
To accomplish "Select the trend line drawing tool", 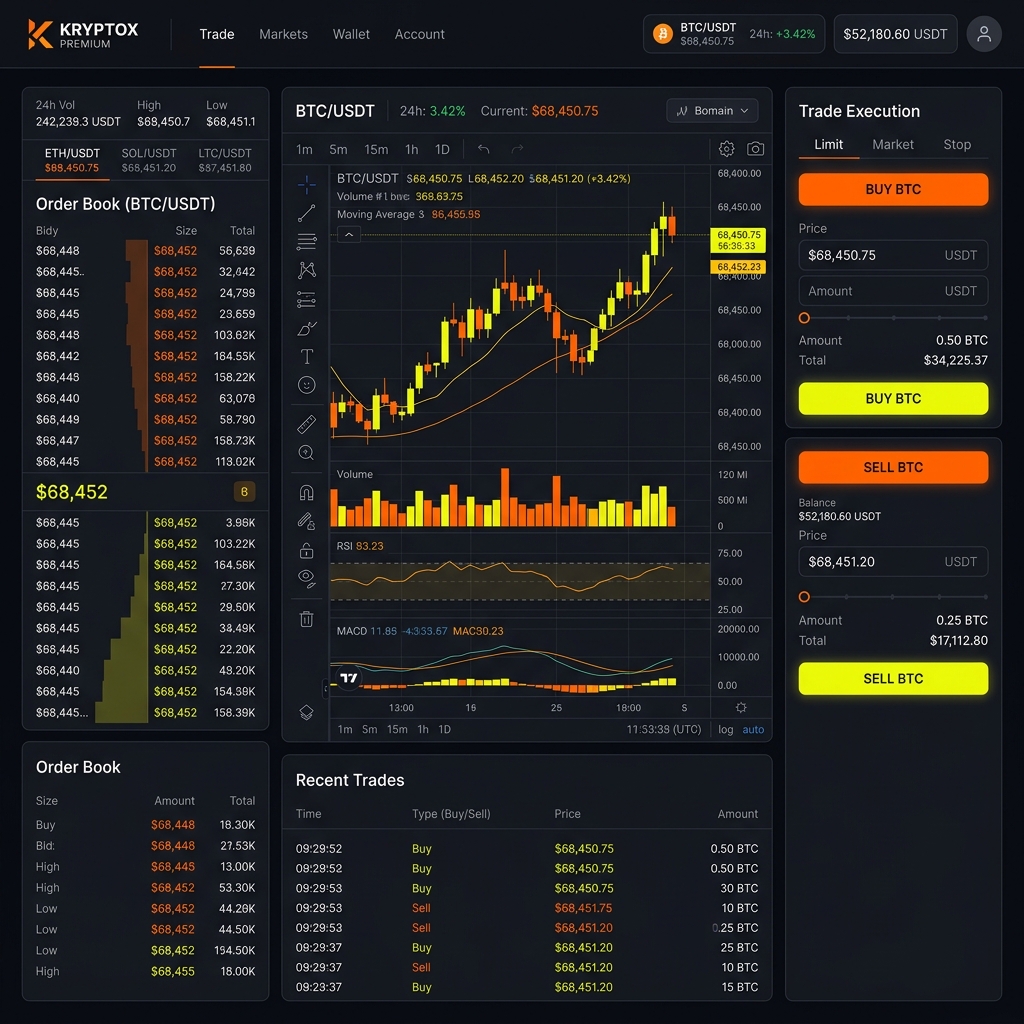I will [x=306, y=213].
